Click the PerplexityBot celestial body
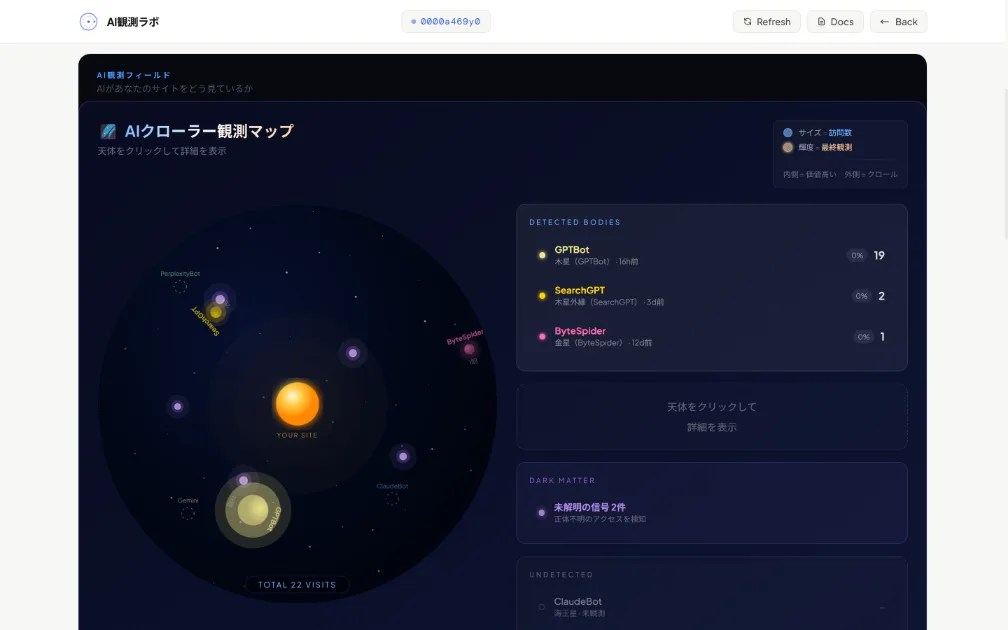Viewport: 1008px width, 630px height. (x=182, y=289)
